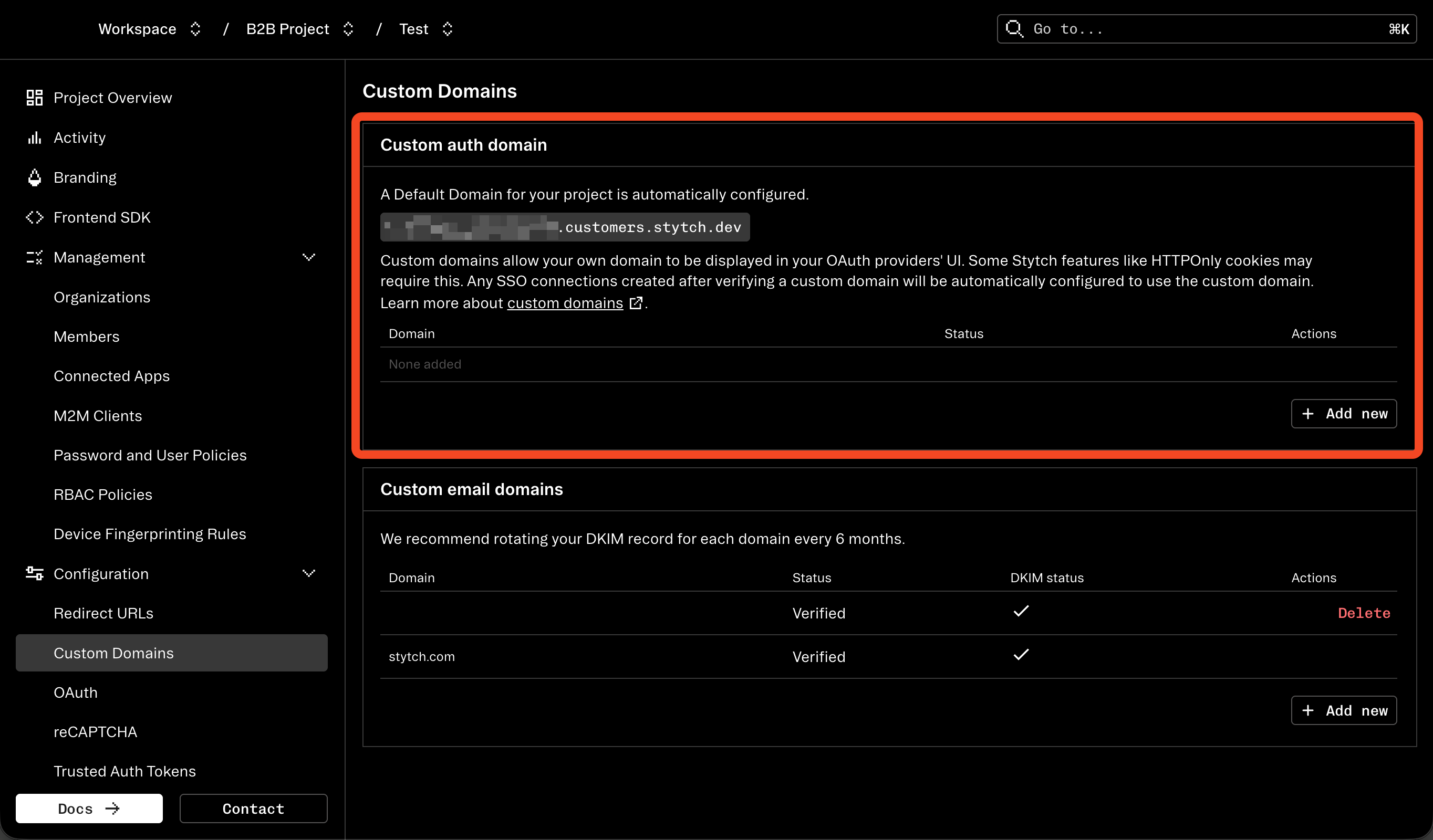Screen dimensions: 1433x840
Task: Open the custom domains documentation link
Action: [565, 302]
